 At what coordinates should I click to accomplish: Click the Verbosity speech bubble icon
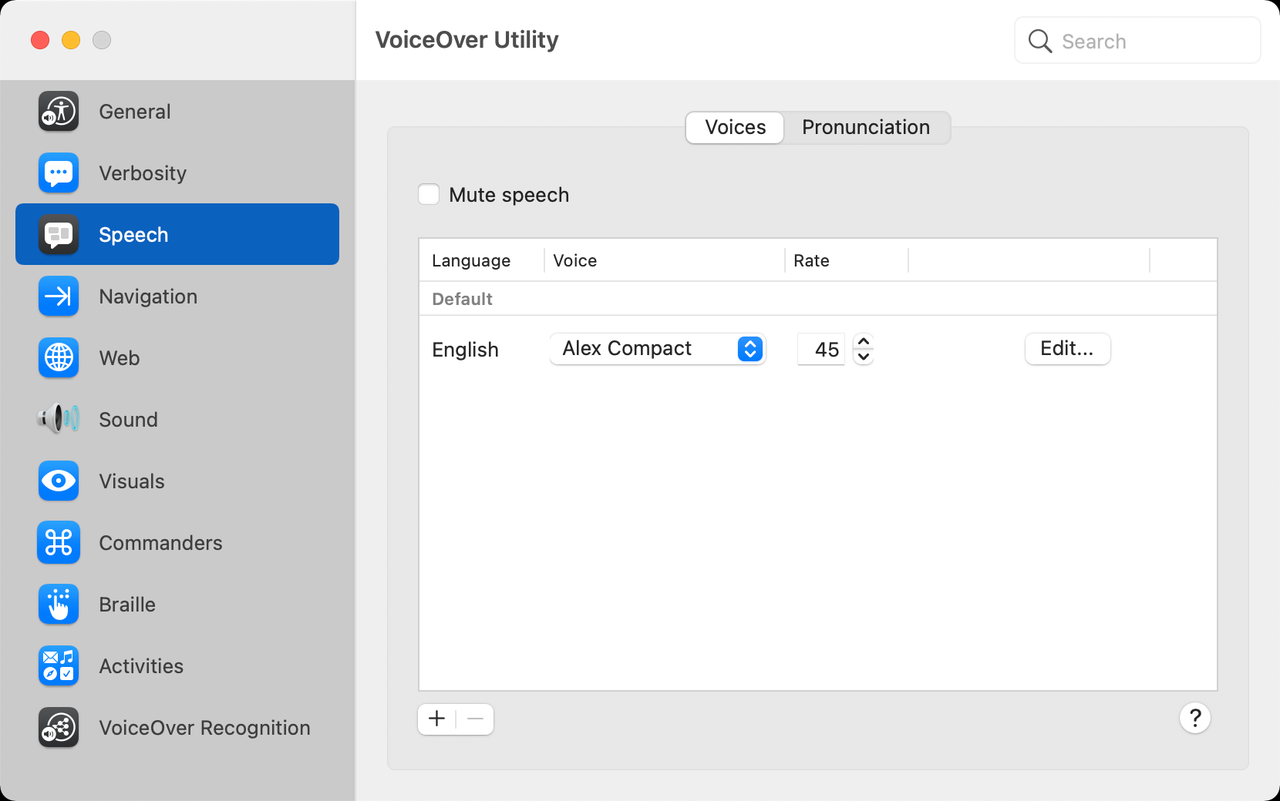59,173
